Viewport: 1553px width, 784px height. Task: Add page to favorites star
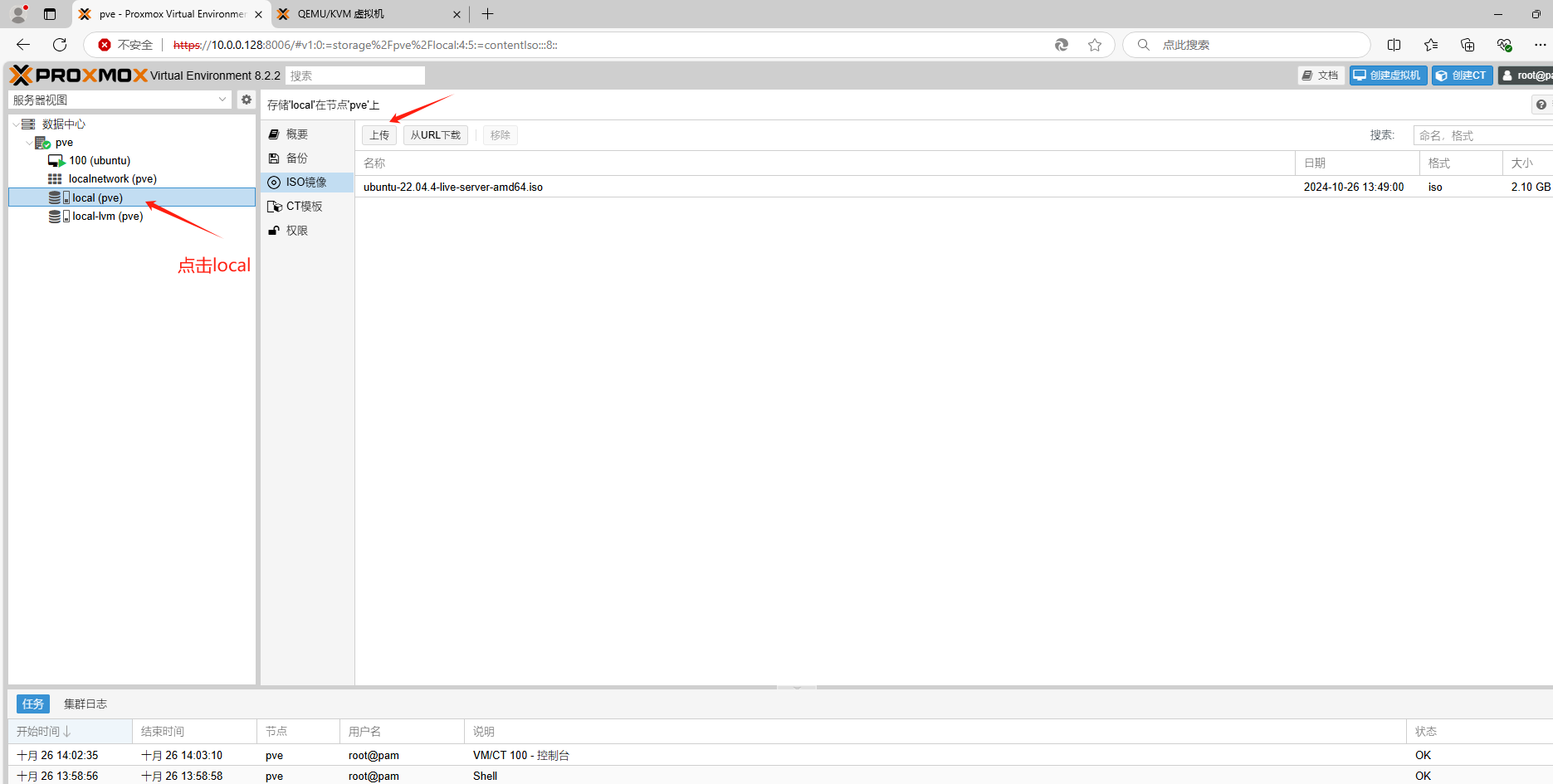coord(1095,45)
